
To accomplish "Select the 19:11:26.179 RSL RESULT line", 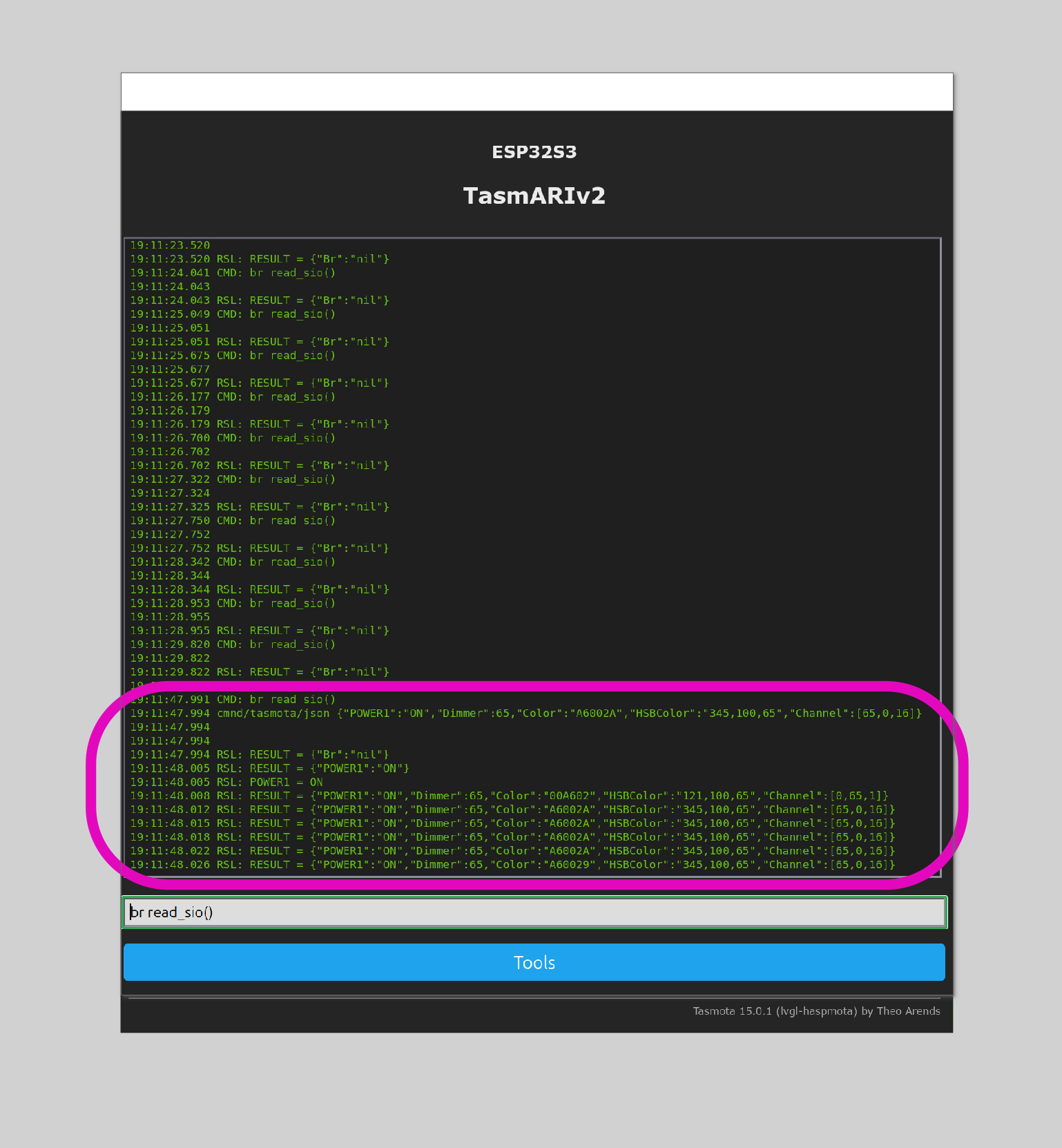I will click(260, 424).
